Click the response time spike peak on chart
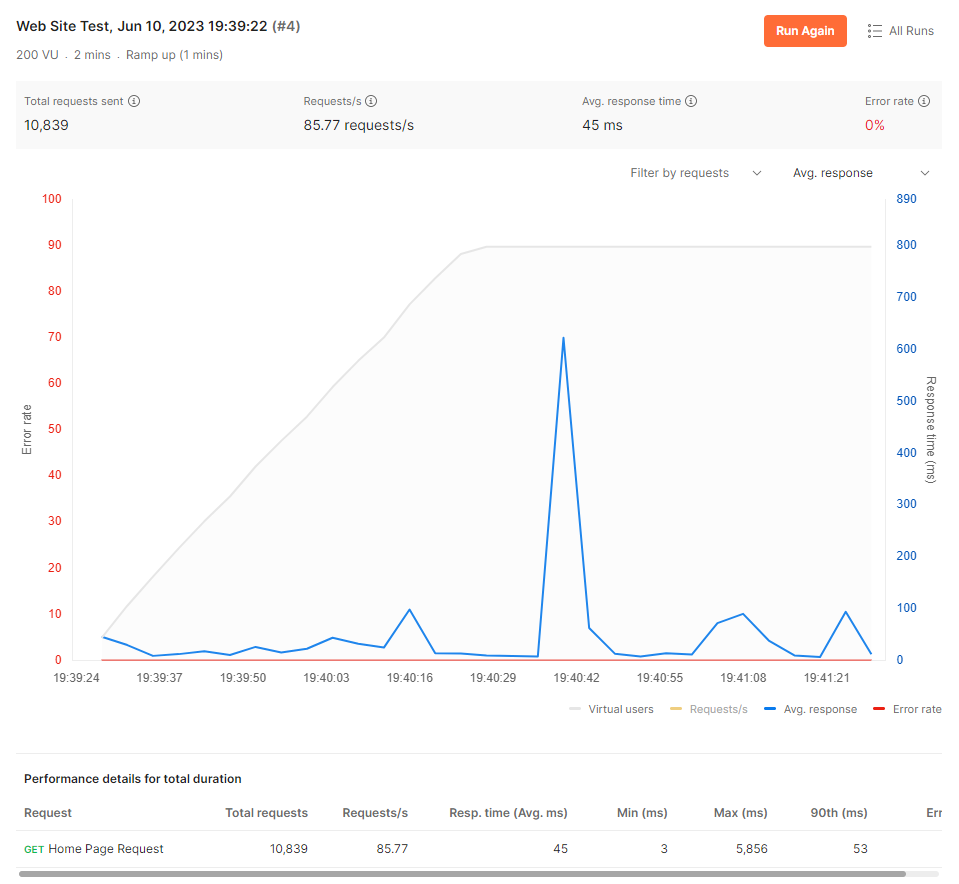This screenshot has width=959, height=884. pos(563,338)
